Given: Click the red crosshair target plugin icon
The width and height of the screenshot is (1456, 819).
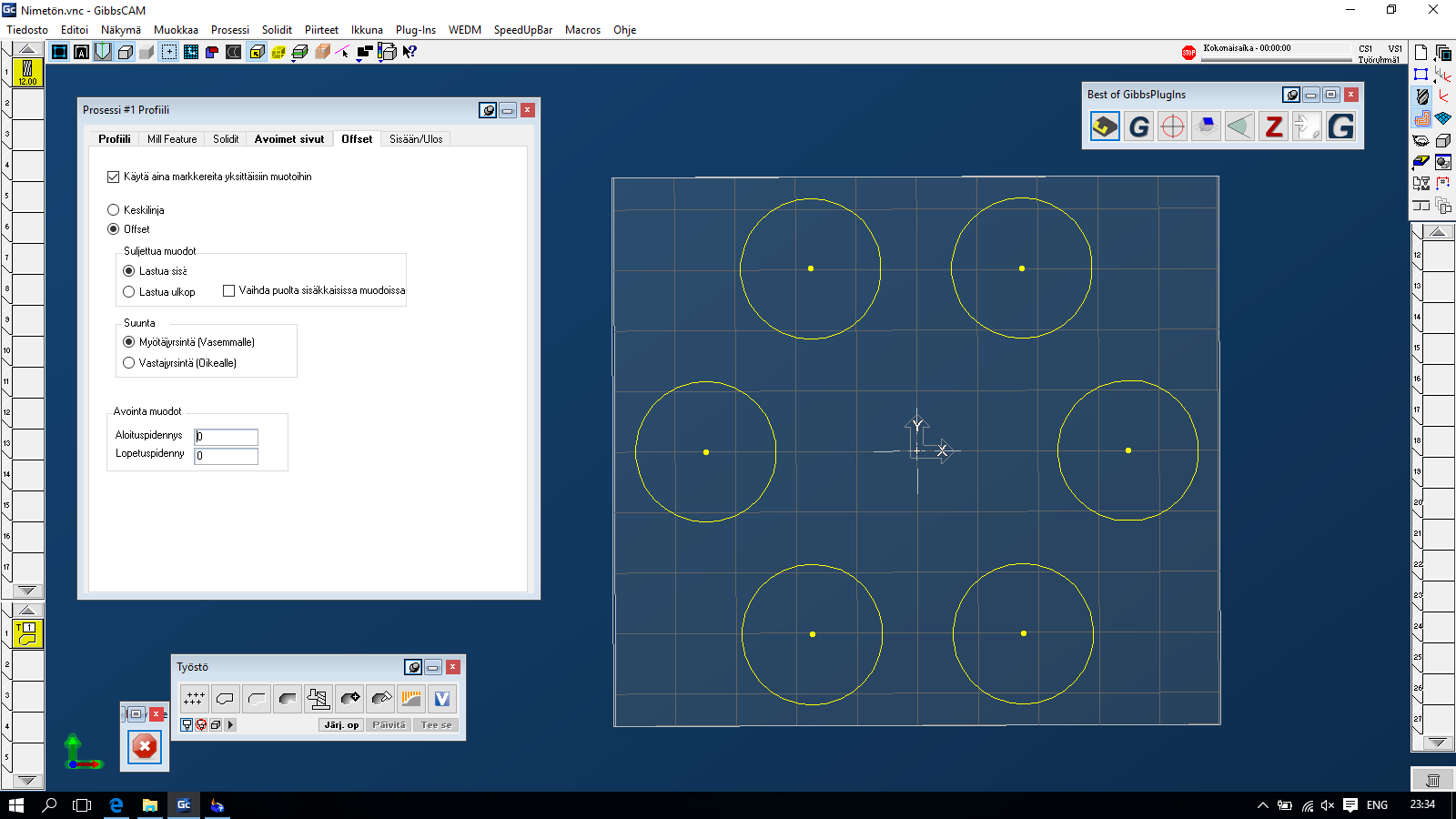Looking at the screenshot, I should point(1173,126).
